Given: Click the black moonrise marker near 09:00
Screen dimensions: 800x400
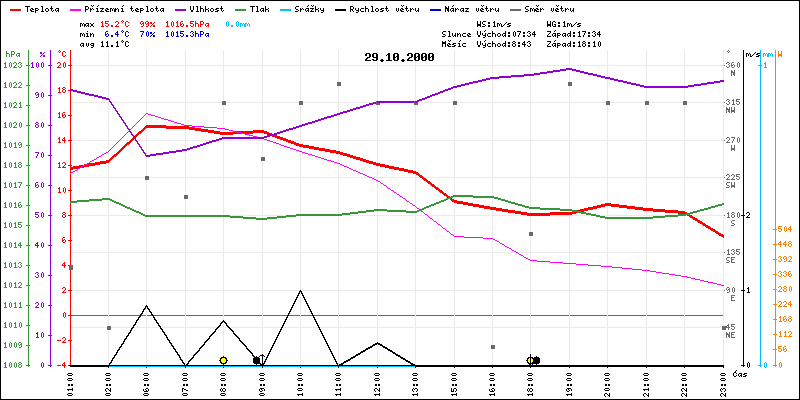Looking at the screenshot, I should 257,360.
